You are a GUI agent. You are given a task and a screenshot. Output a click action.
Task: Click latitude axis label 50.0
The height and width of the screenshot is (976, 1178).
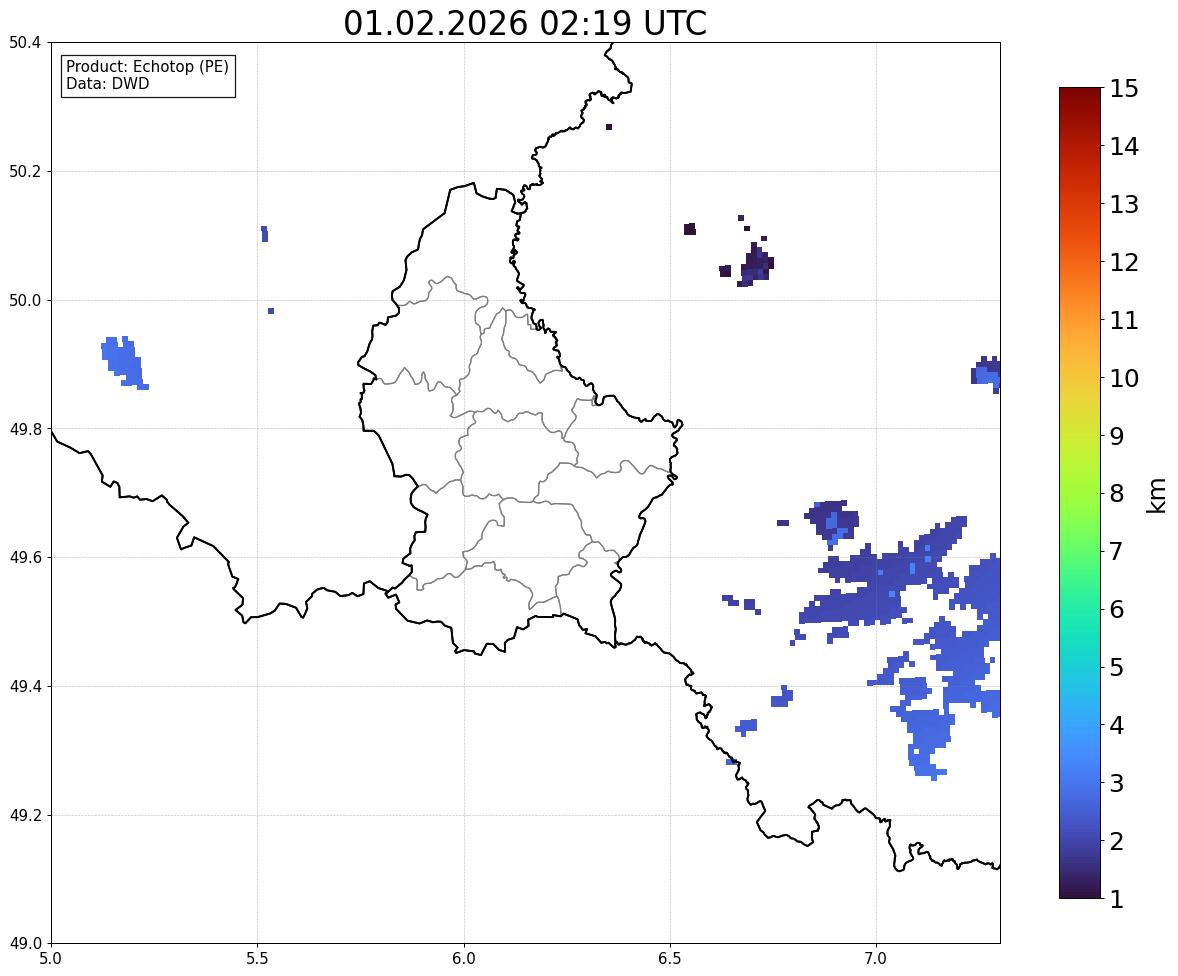[25, 301]
